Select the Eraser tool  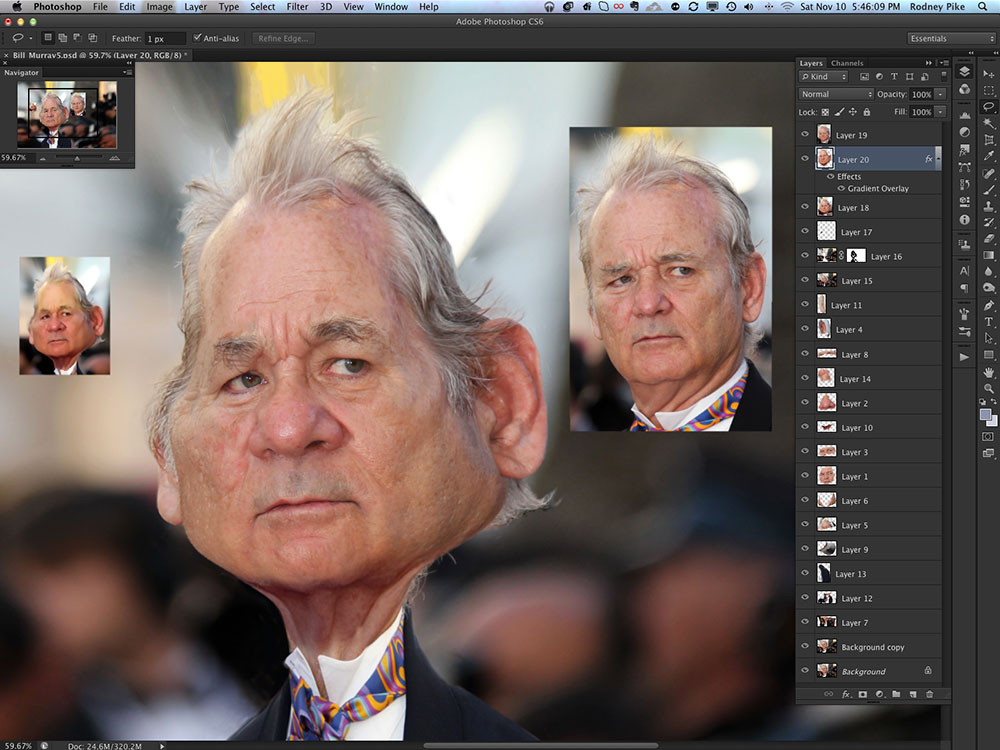tap(989, 239)
